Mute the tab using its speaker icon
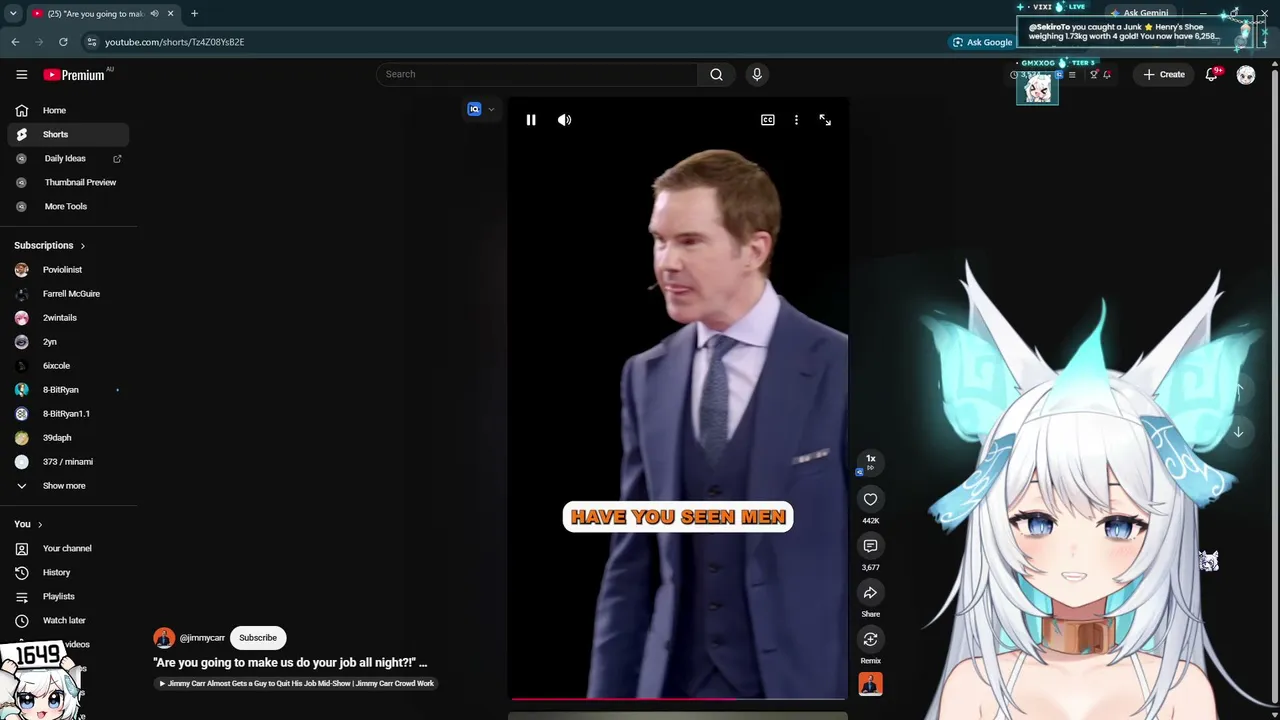This screenshot has width=1280, height=720. pyautogui.click(x=154, y=14)
